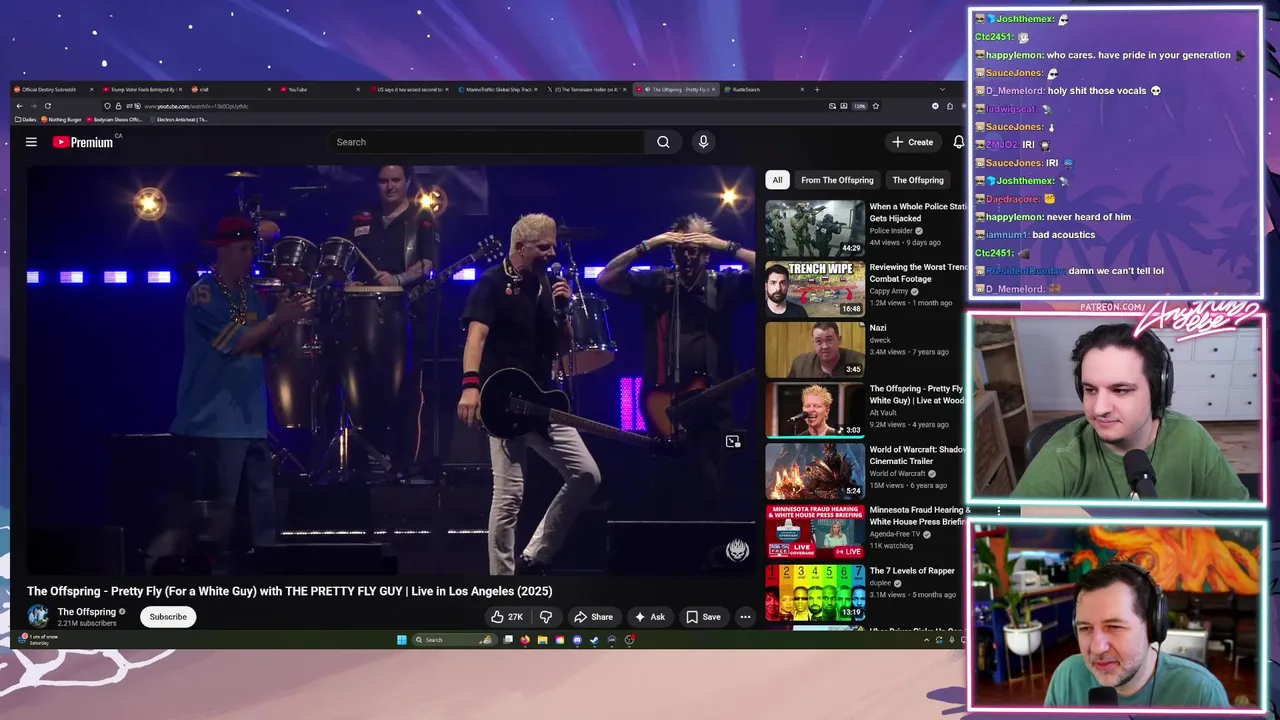Bookmark this page with star icon
Viewport: 1280px width, 720px height.
tap(876, 106)
